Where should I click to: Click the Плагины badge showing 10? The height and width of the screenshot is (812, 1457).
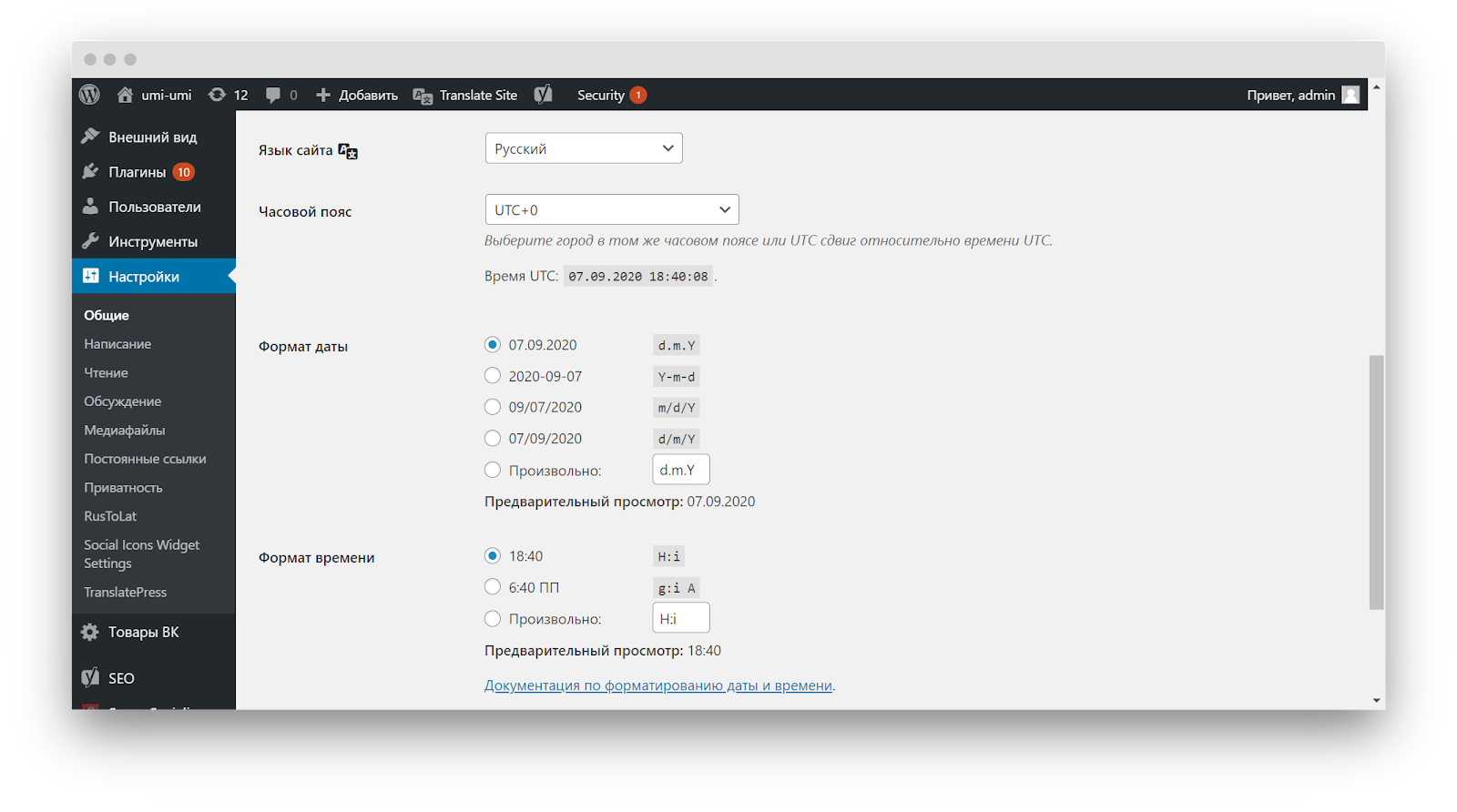tap(184, 172)
